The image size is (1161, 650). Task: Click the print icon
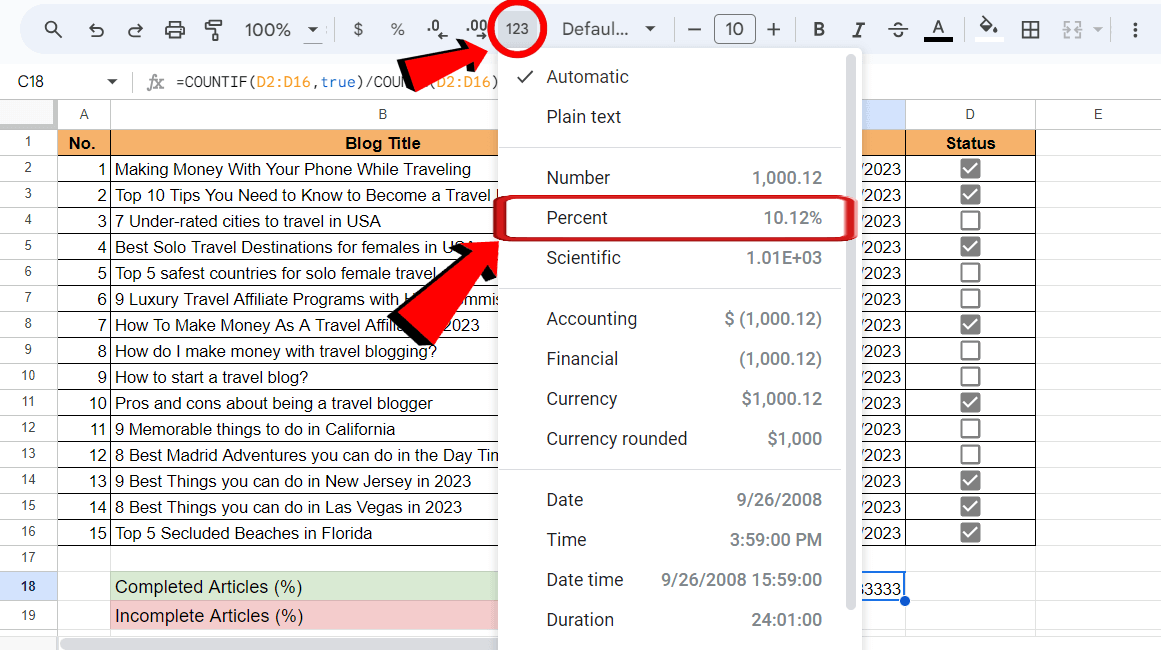click(x=175, y=30)
